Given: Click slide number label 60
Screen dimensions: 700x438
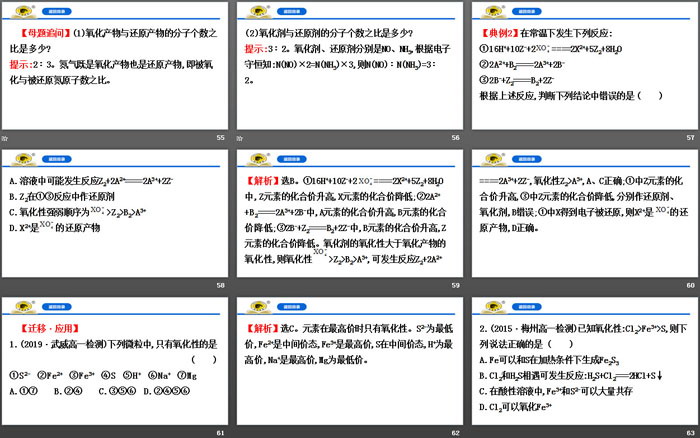Looking at the screenshot, I should pyautogui.click(x=691, y=285).
